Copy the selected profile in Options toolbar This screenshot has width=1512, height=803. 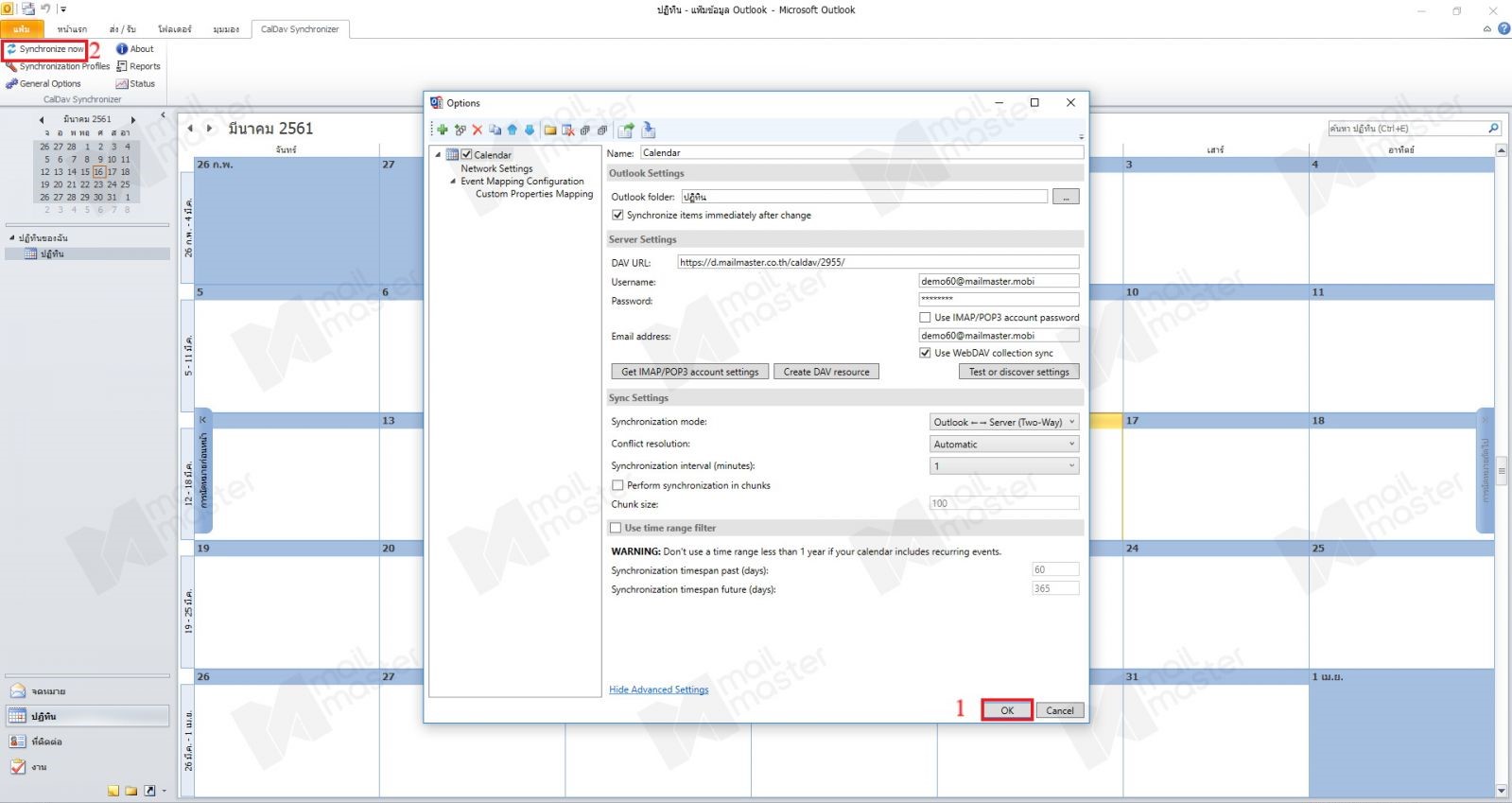(495, 130)
